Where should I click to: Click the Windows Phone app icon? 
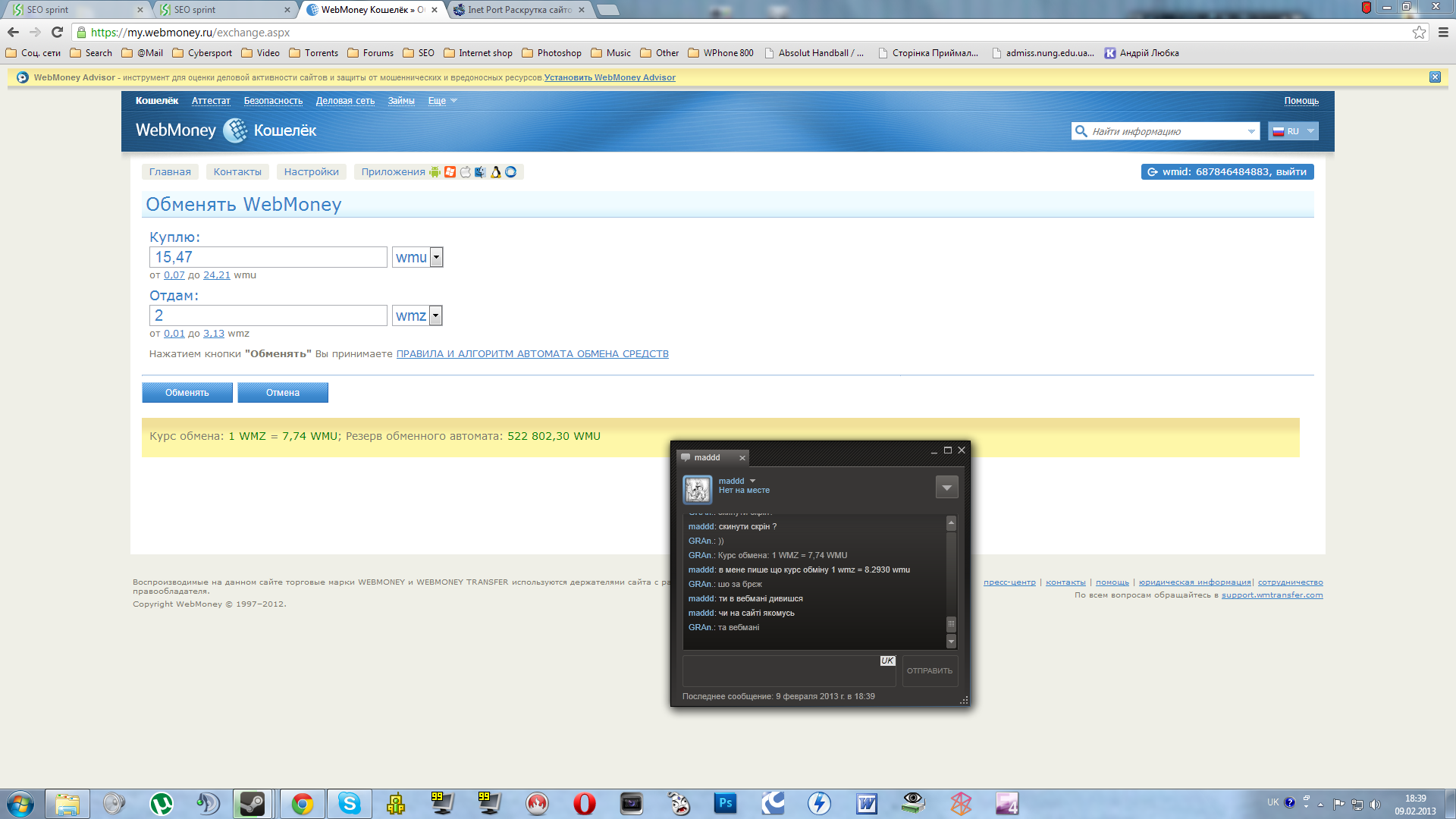point(450,172)
